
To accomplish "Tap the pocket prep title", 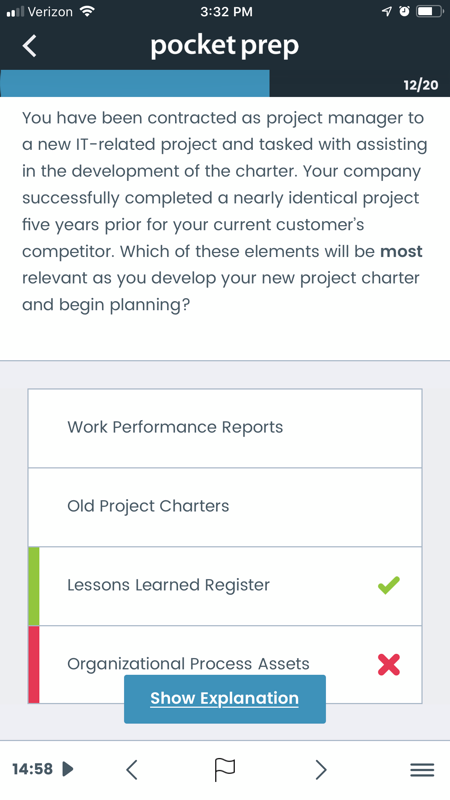I will click(x=224, y=46).
